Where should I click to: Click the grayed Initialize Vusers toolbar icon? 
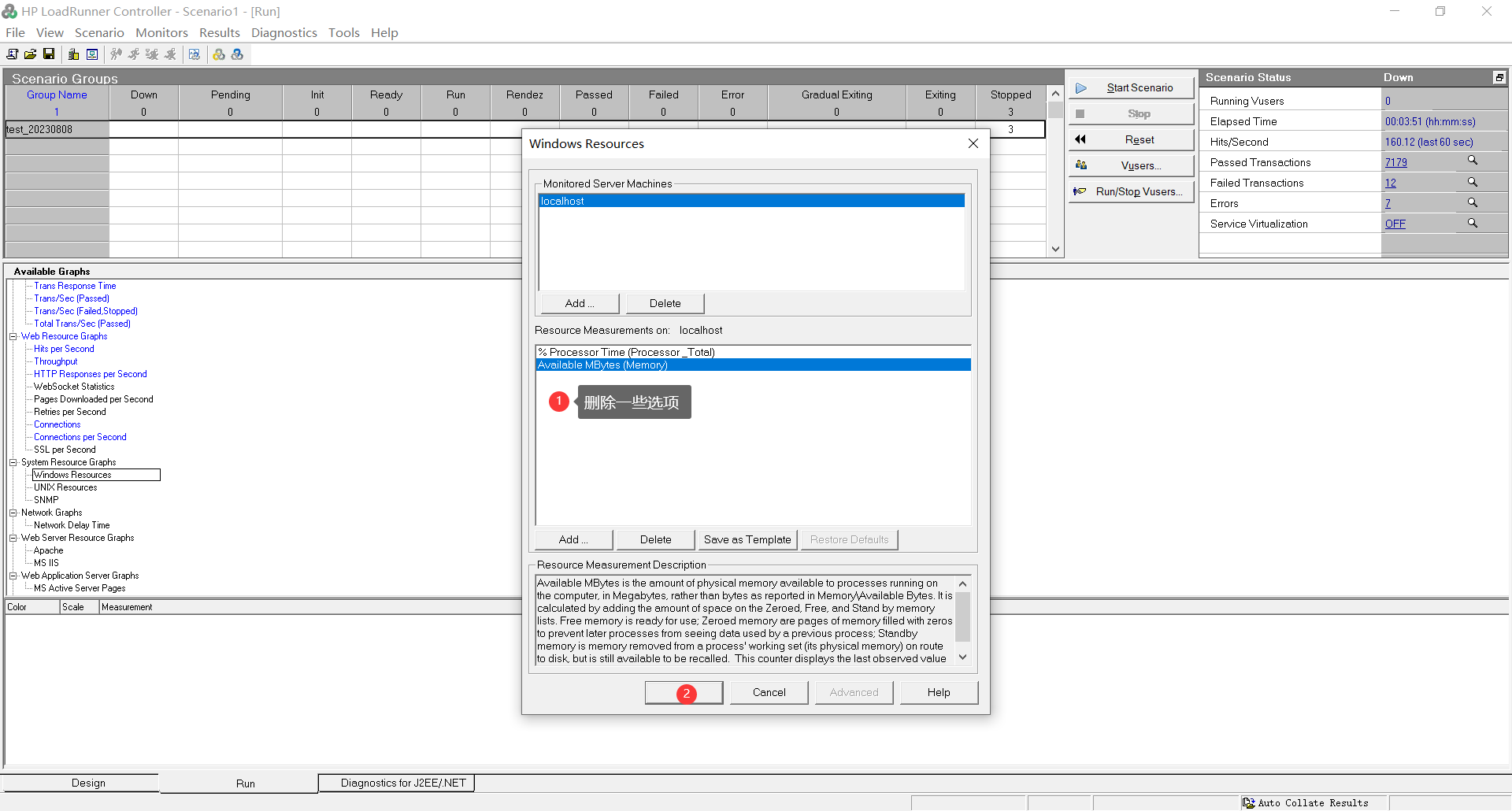[x=116, y=54]
